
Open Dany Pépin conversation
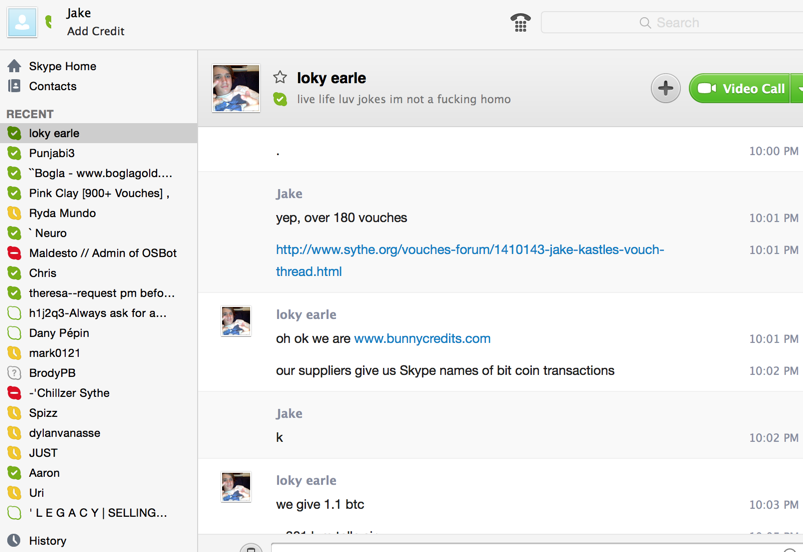coord(98,333)
